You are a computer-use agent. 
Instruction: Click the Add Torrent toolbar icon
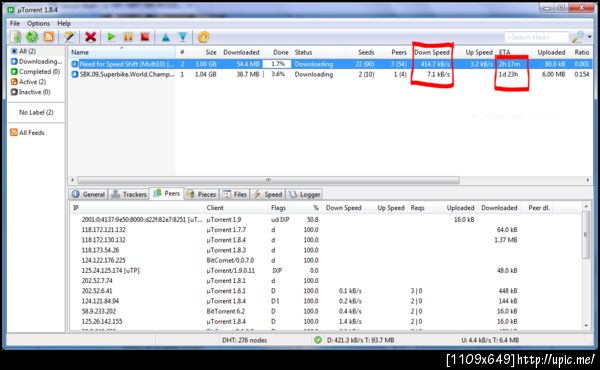coord(16,37)
